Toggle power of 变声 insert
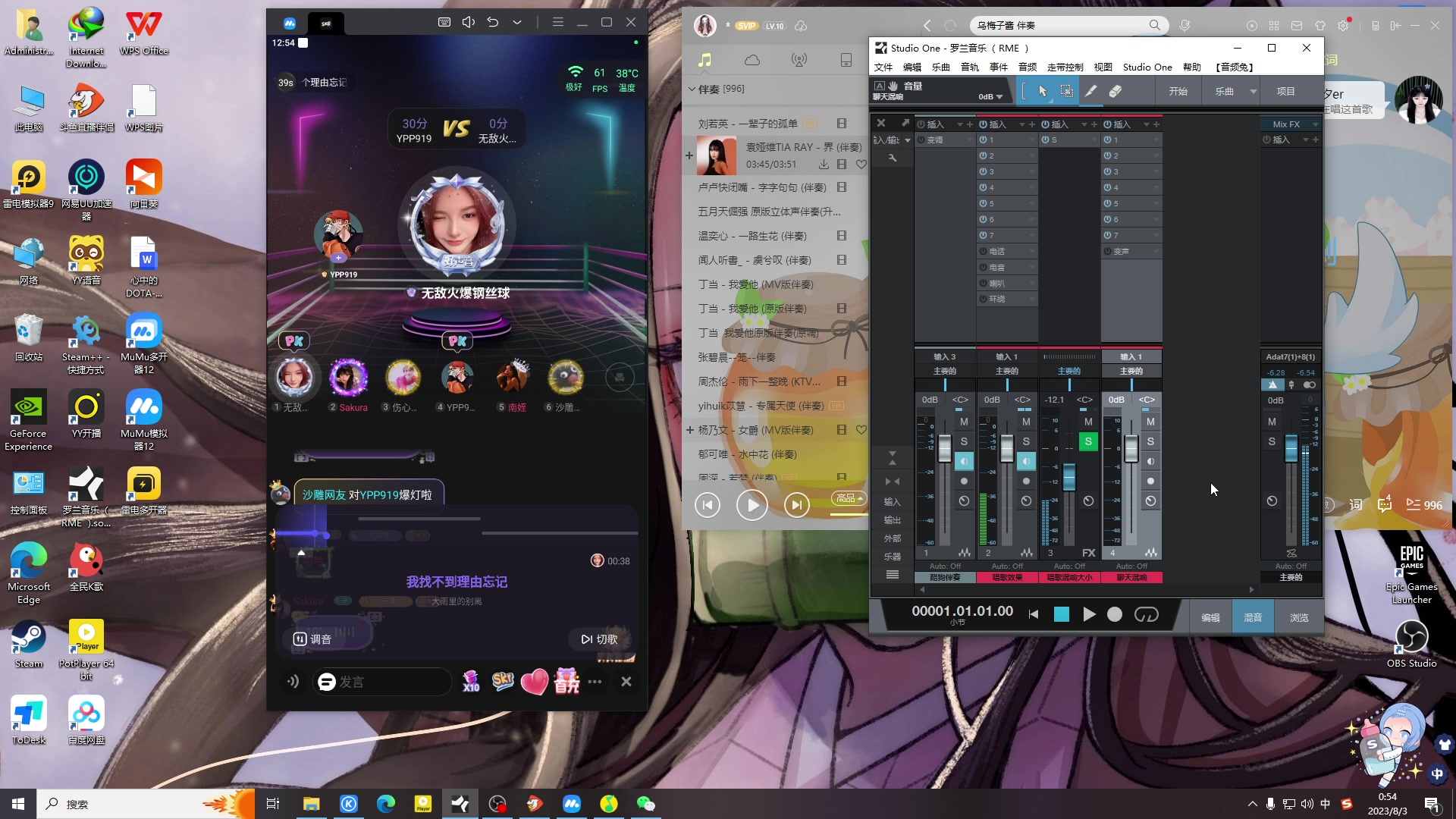This screenshot has width=1456, height=819. tap(1108, 251)
